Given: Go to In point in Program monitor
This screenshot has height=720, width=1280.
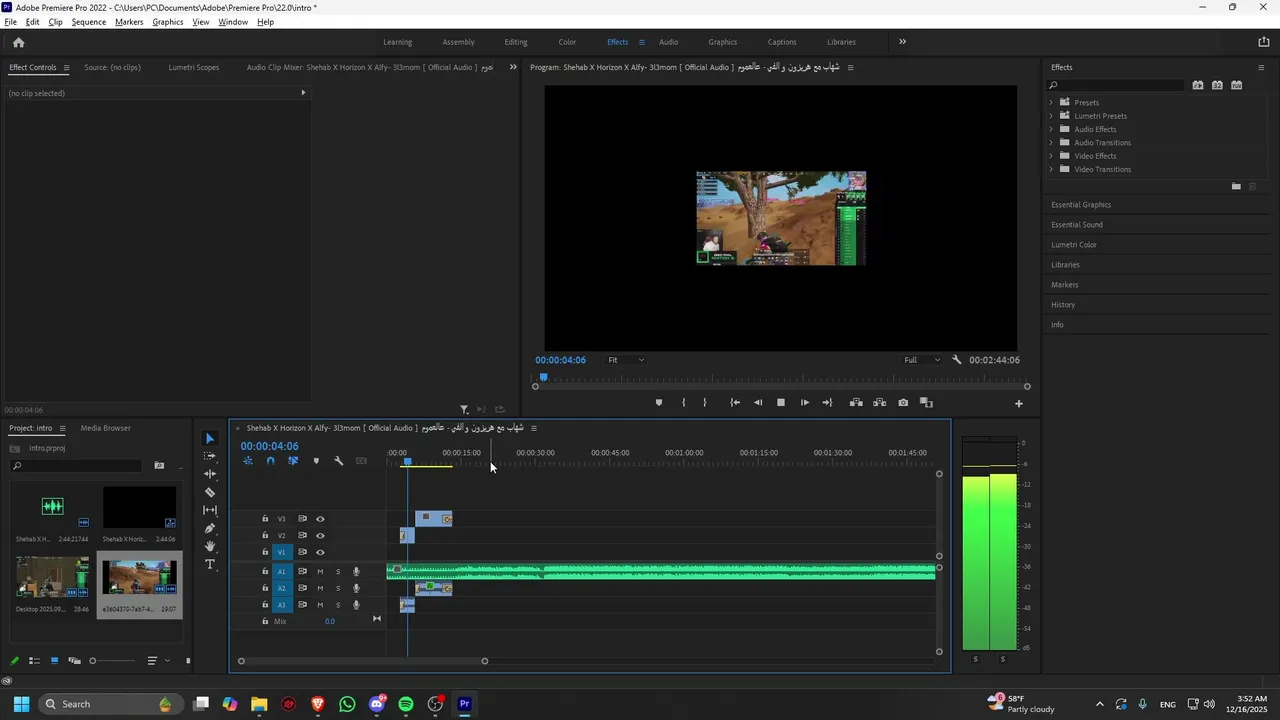Looking at the screenshot, I should pos(735,402).
